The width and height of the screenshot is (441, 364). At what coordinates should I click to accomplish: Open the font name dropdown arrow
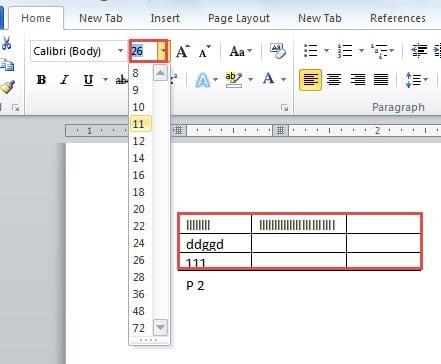pyautogui.click(x=120, y=51)
